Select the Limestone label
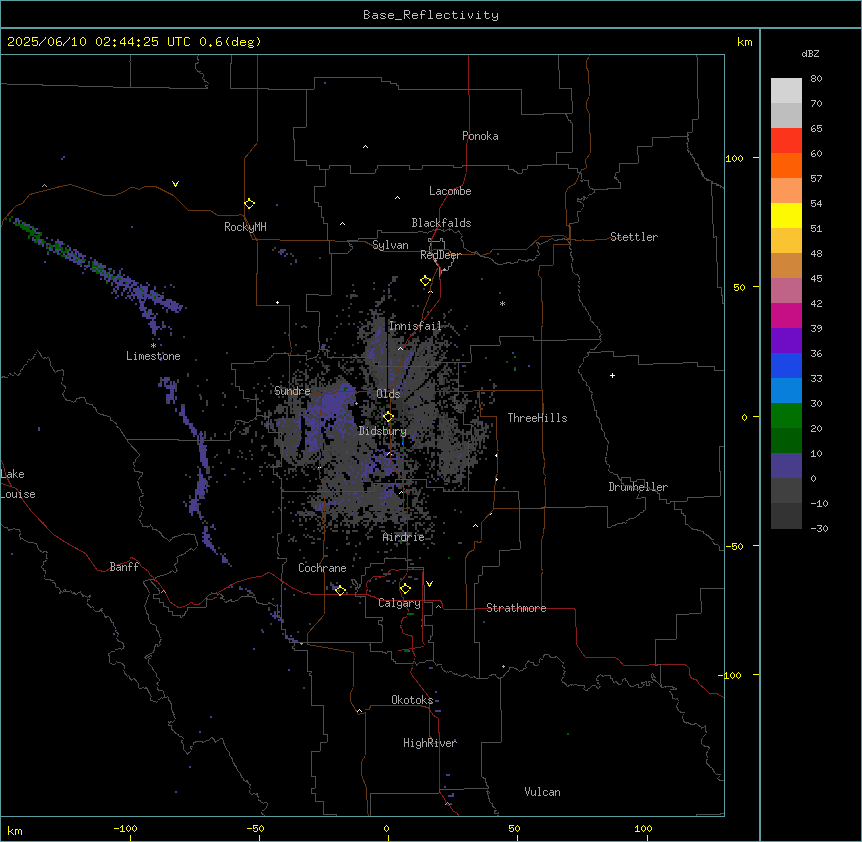 (x=153, y=356)
